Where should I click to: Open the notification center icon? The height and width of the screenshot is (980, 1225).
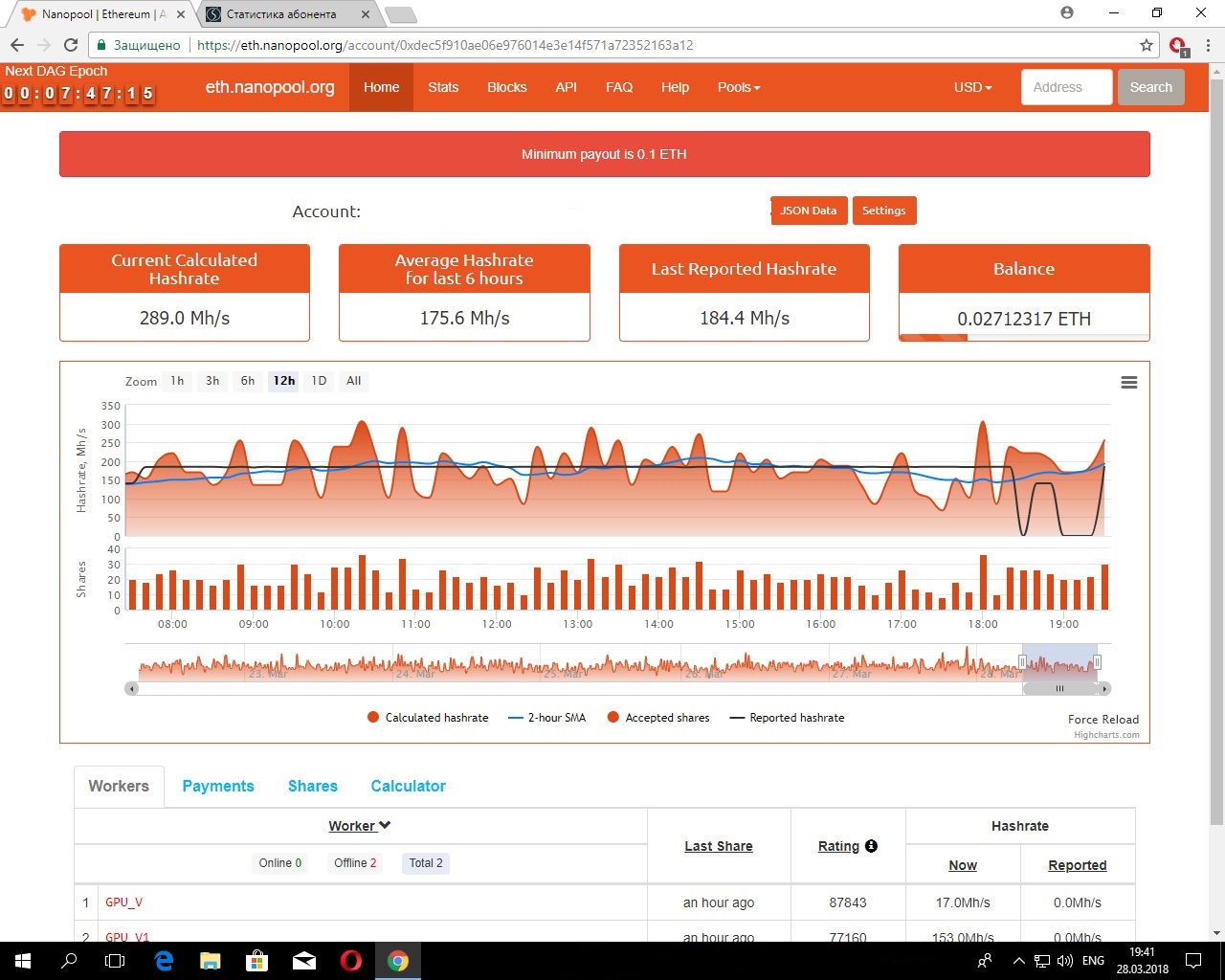click(x=1193, y=961)
